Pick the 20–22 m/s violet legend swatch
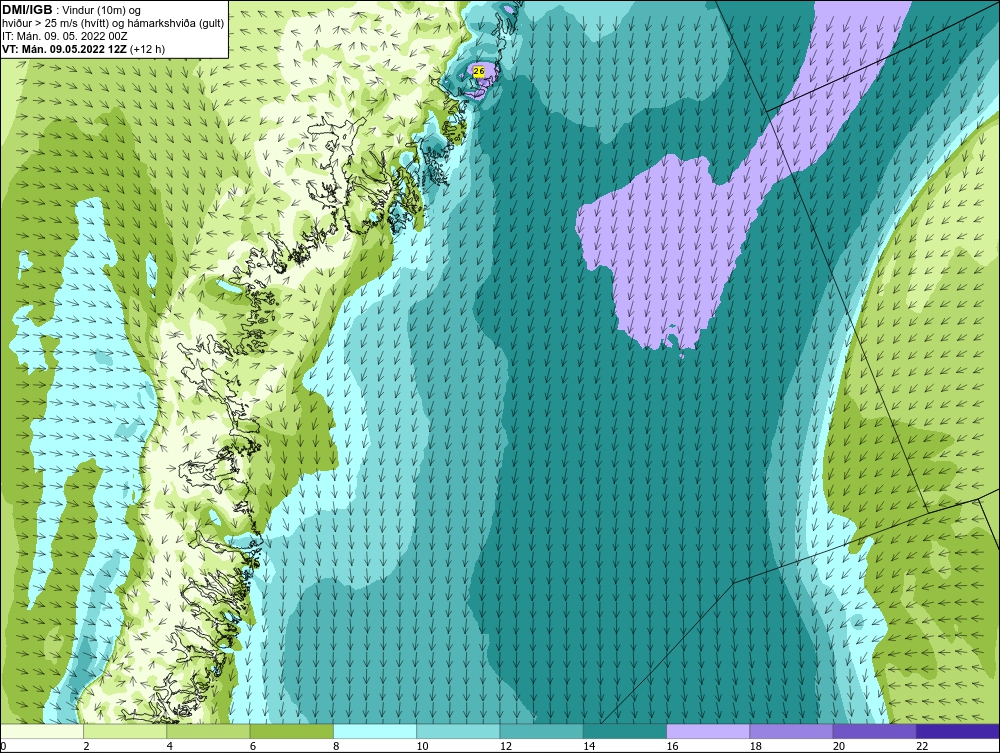The image size is (1000, 753). pyautogui.click(x=874, y=731)
